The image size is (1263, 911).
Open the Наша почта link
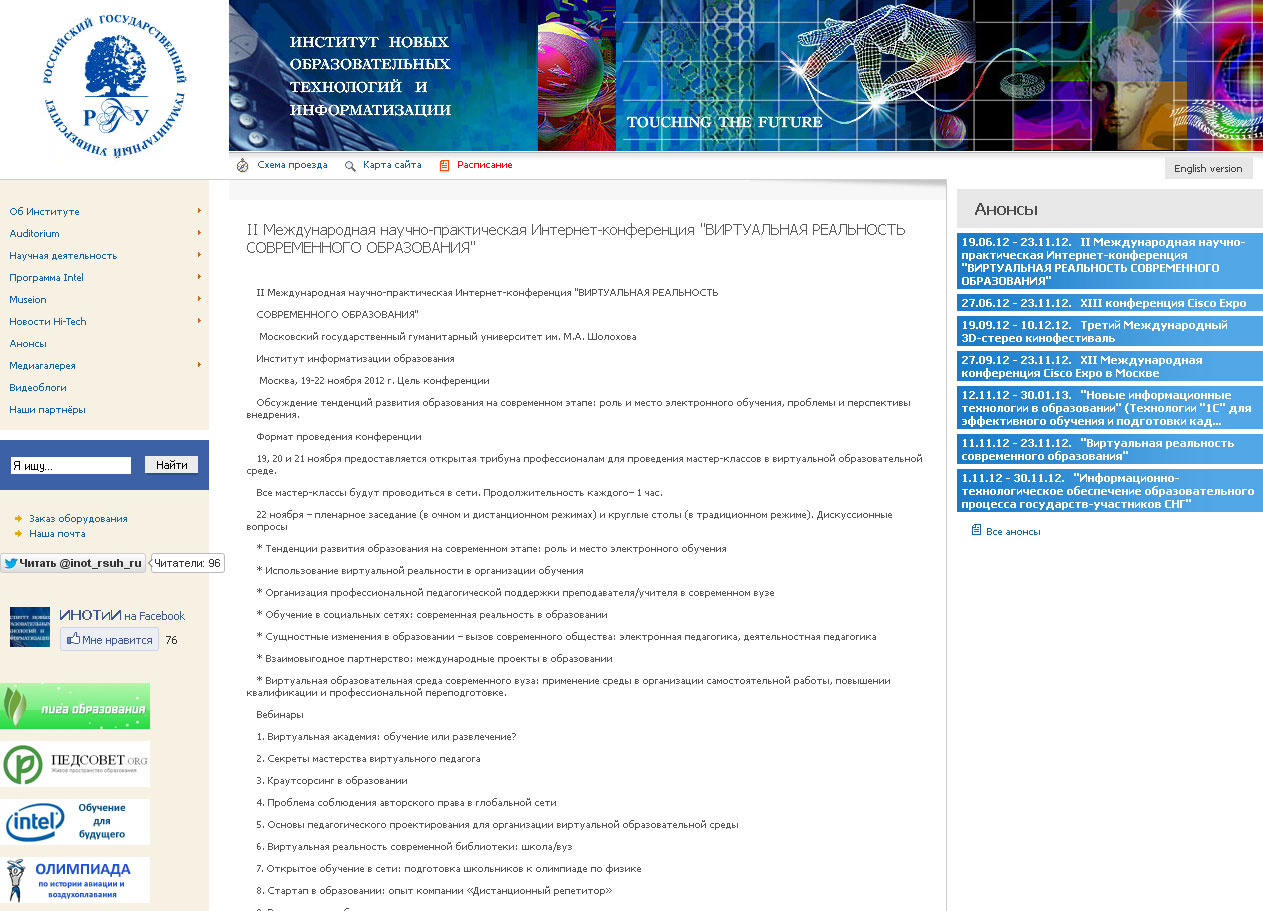click(57, 533)
